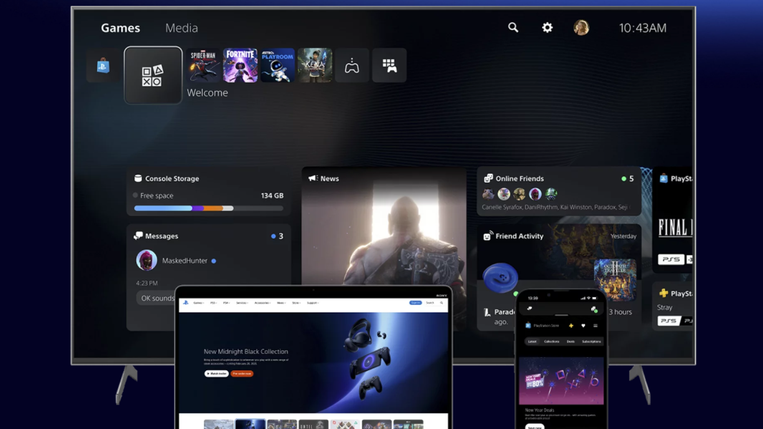
Task: Click blue Sign In button on tablet
Action: pos(415,303)
